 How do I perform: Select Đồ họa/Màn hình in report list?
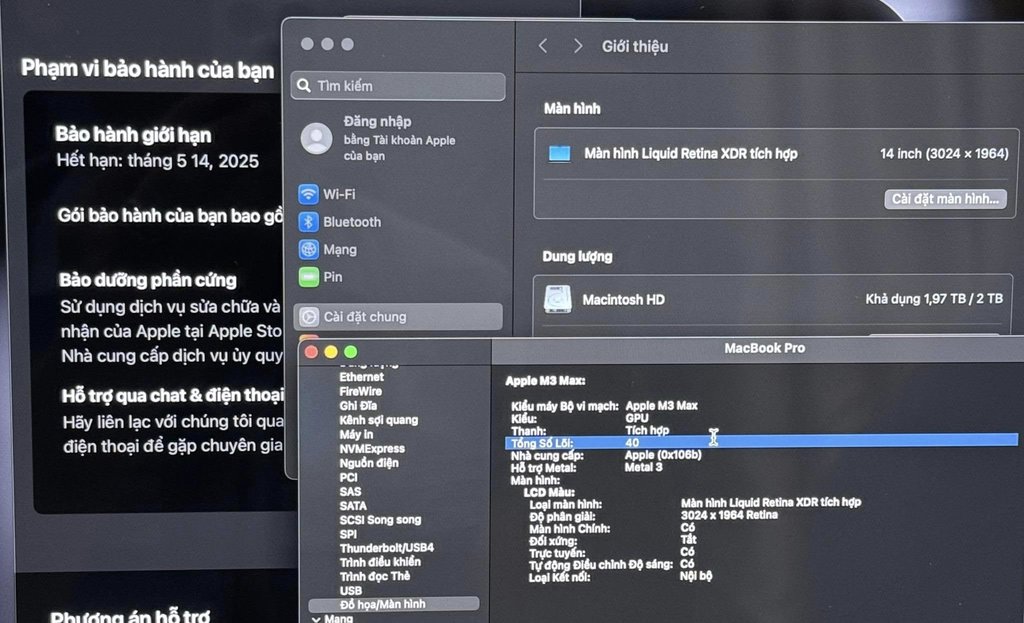[394, 604]
